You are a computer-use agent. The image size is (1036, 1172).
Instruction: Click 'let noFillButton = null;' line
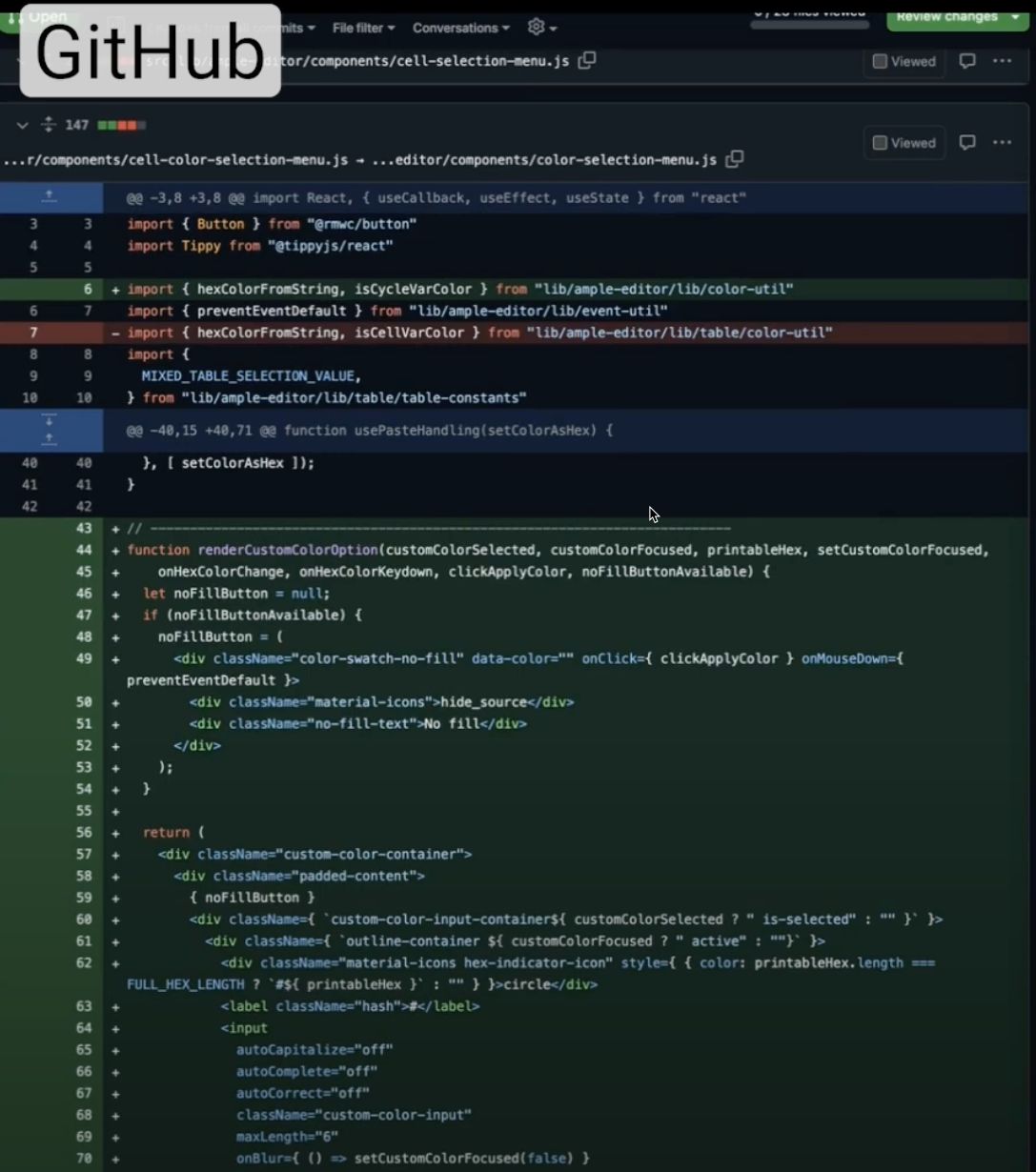point(236,594)
